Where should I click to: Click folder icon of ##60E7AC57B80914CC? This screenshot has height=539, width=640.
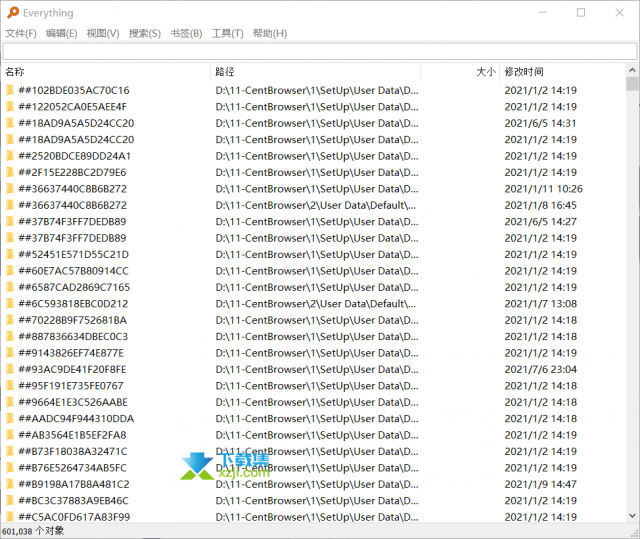pos(10,271)
